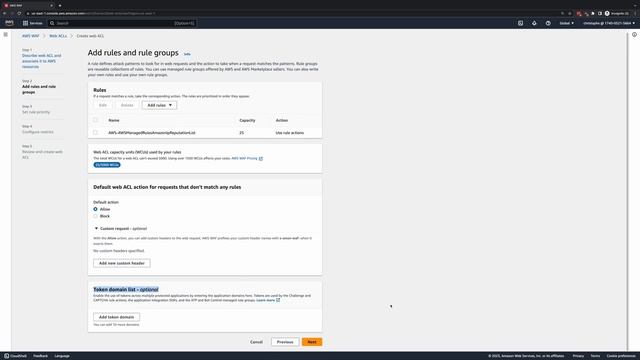Sort rules by the Name column header
640x360 pixels.
tap(114, 120)
